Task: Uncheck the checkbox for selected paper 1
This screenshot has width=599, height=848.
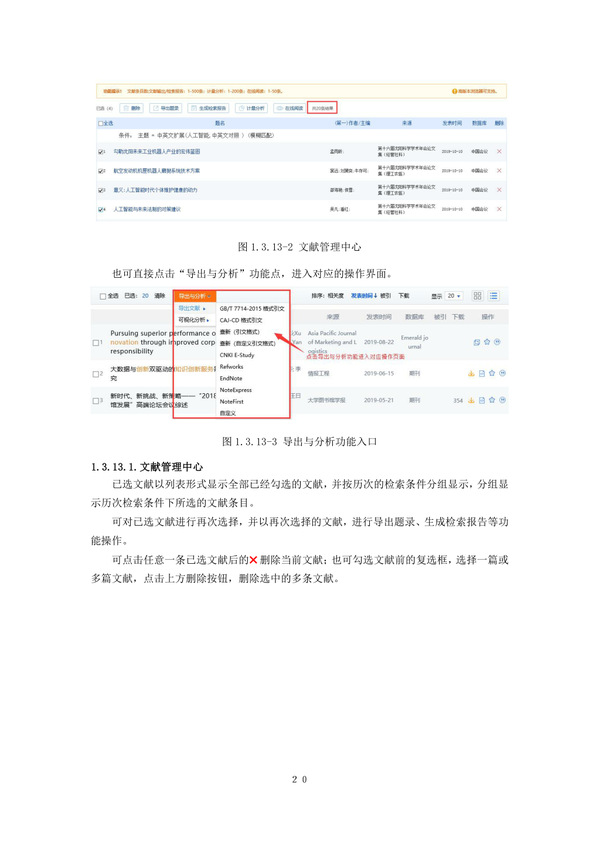Action: coord(101,152)
